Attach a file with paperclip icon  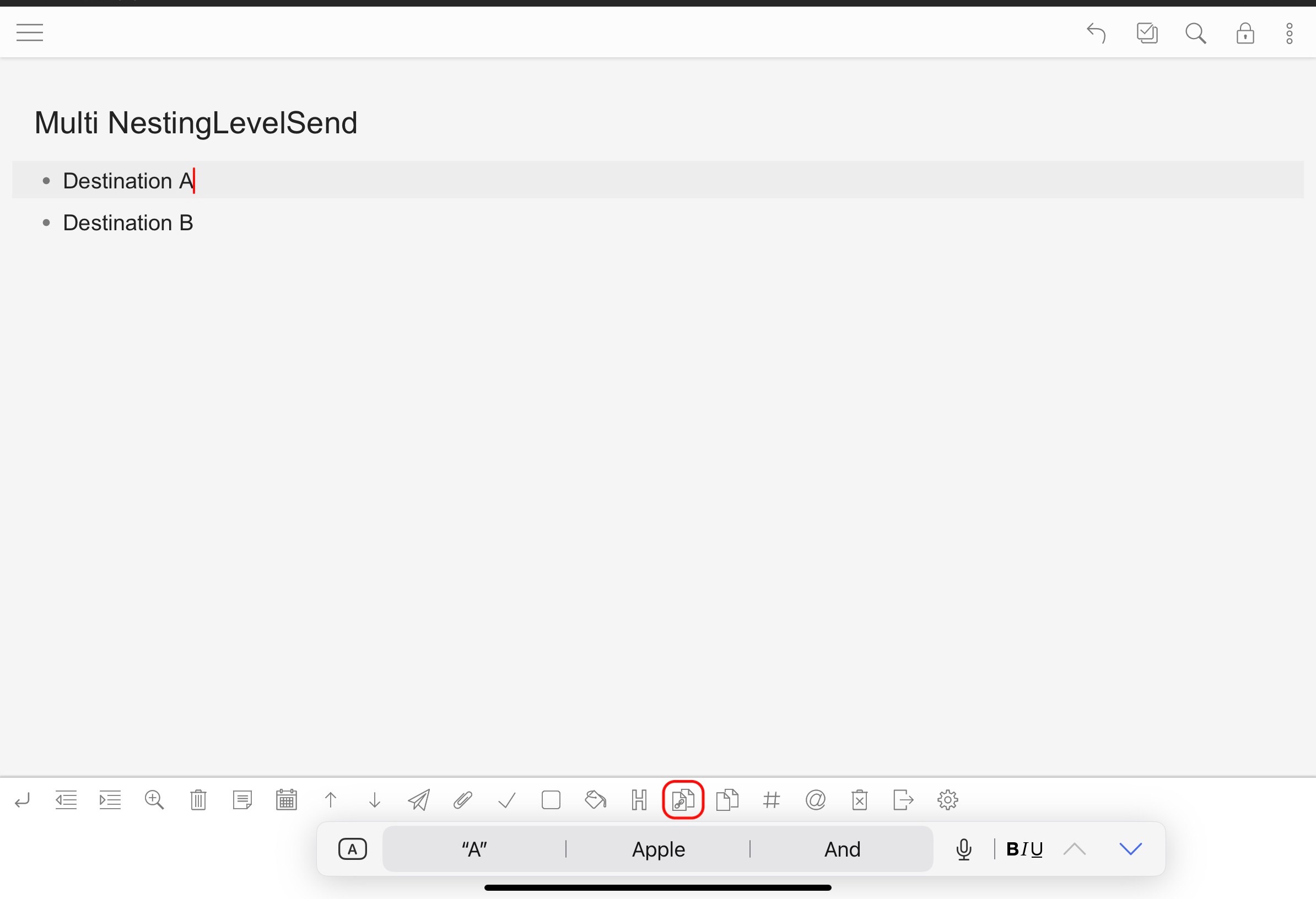[x=462, y=800]
